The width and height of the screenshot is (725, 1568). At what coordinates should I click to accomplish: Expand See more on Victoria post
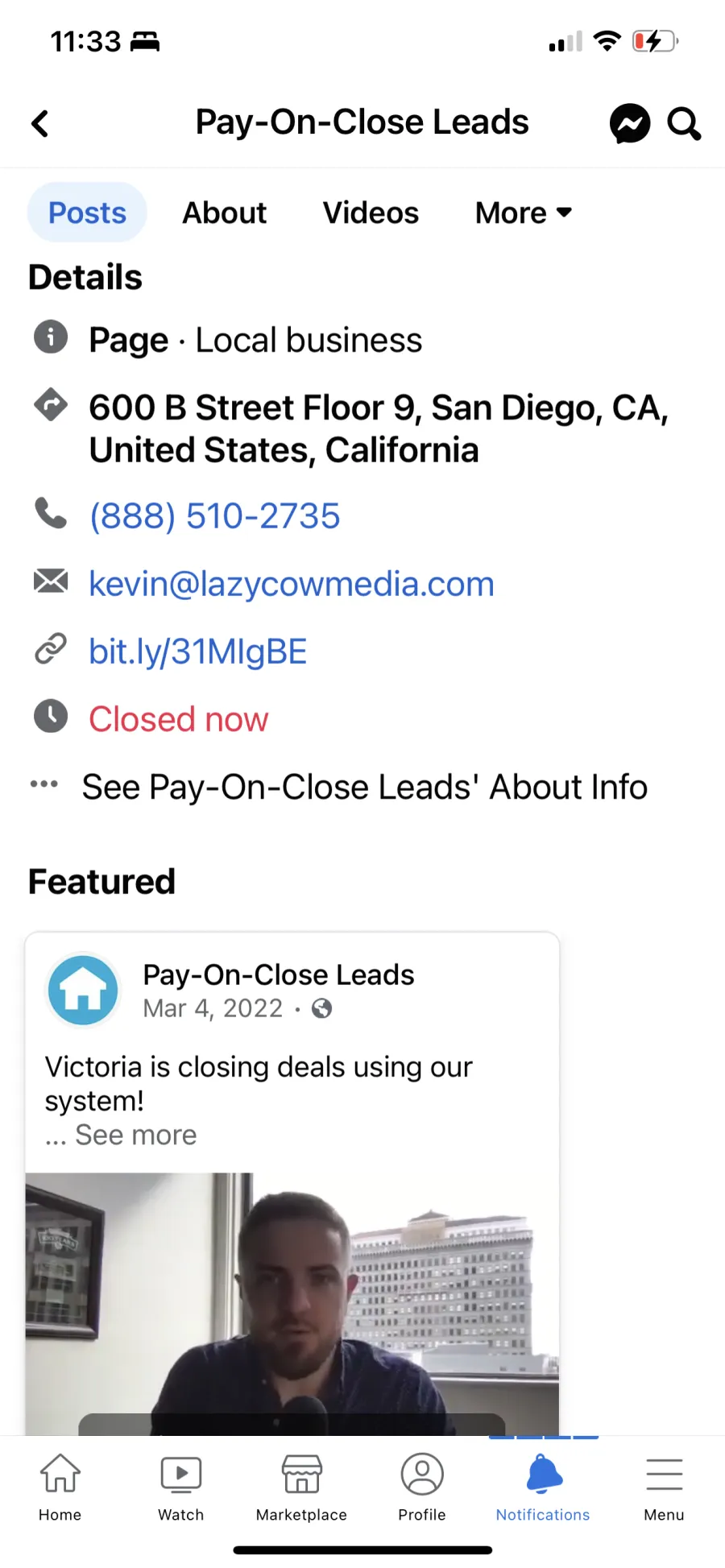(135, 1135)
